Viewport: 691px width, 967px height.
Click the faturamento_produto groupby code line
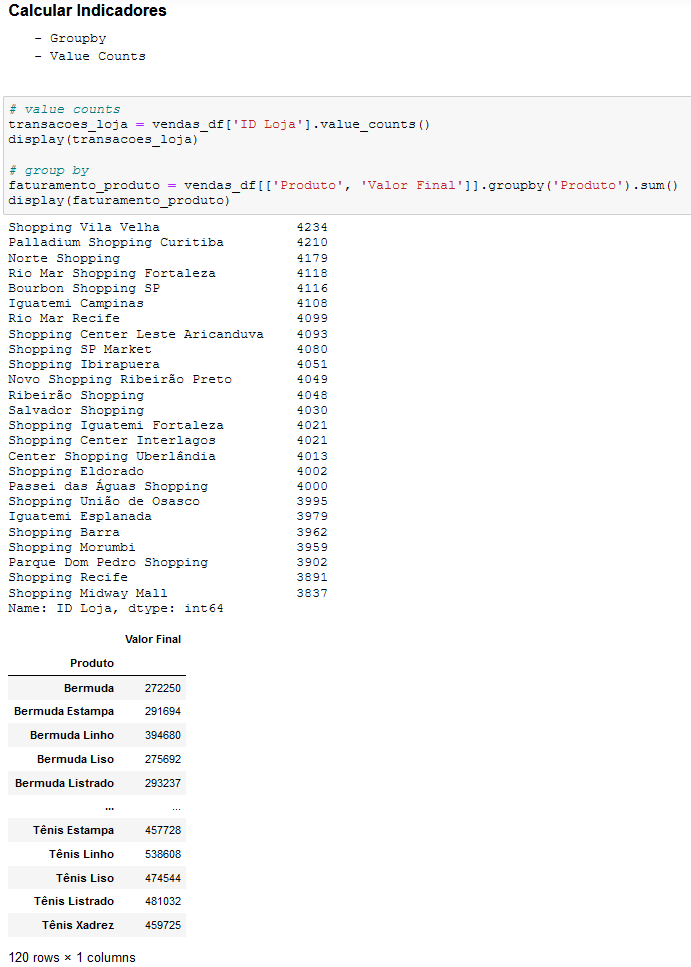click(343, 186)
